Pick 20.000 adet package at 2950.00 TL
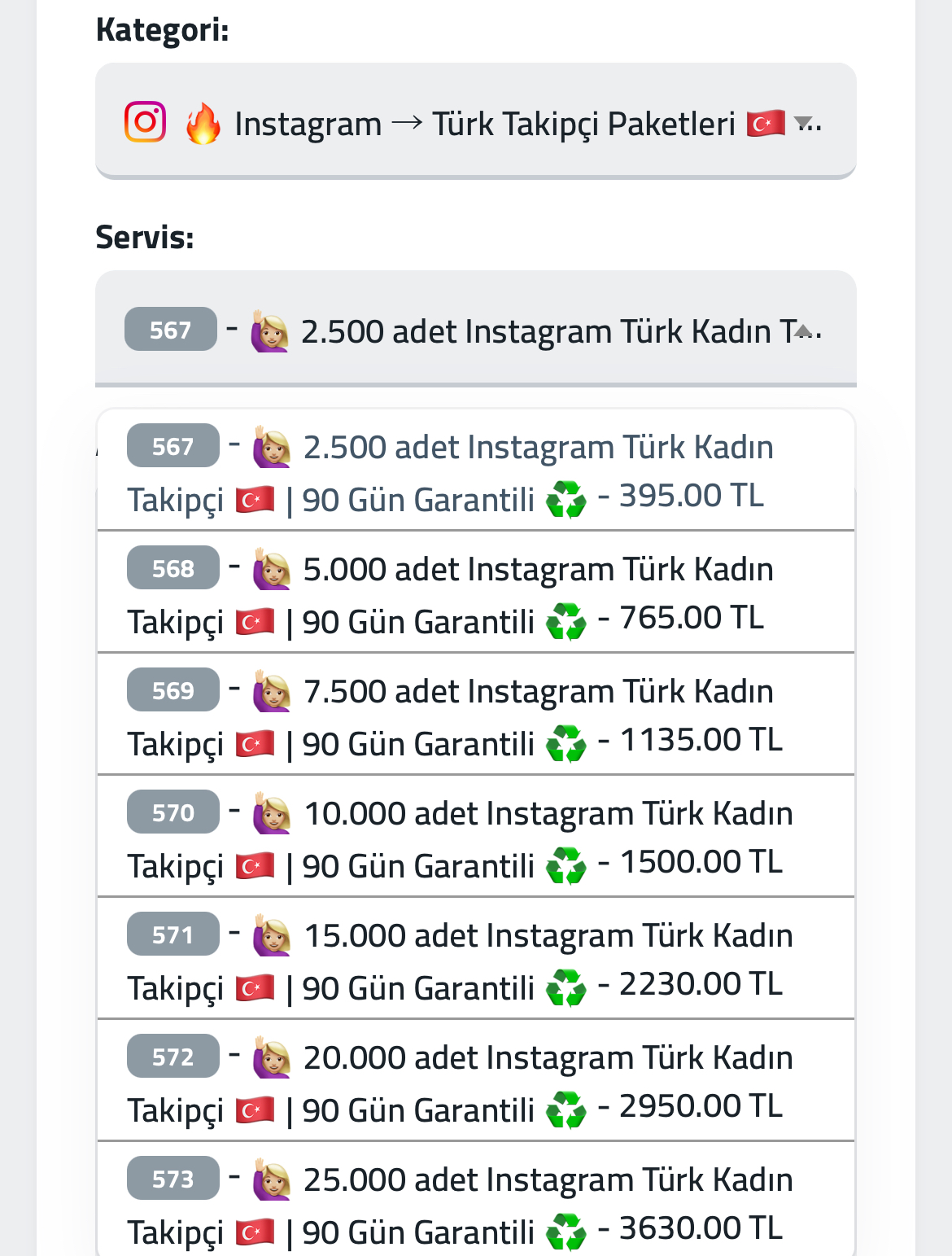The height and width of the screenshot is (1256, 952). (x=476, y=1080)
